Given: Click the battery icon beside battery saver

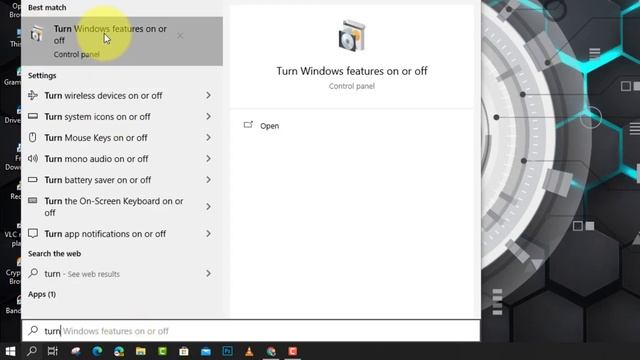Looking at the screenshot, I should 33,180.
